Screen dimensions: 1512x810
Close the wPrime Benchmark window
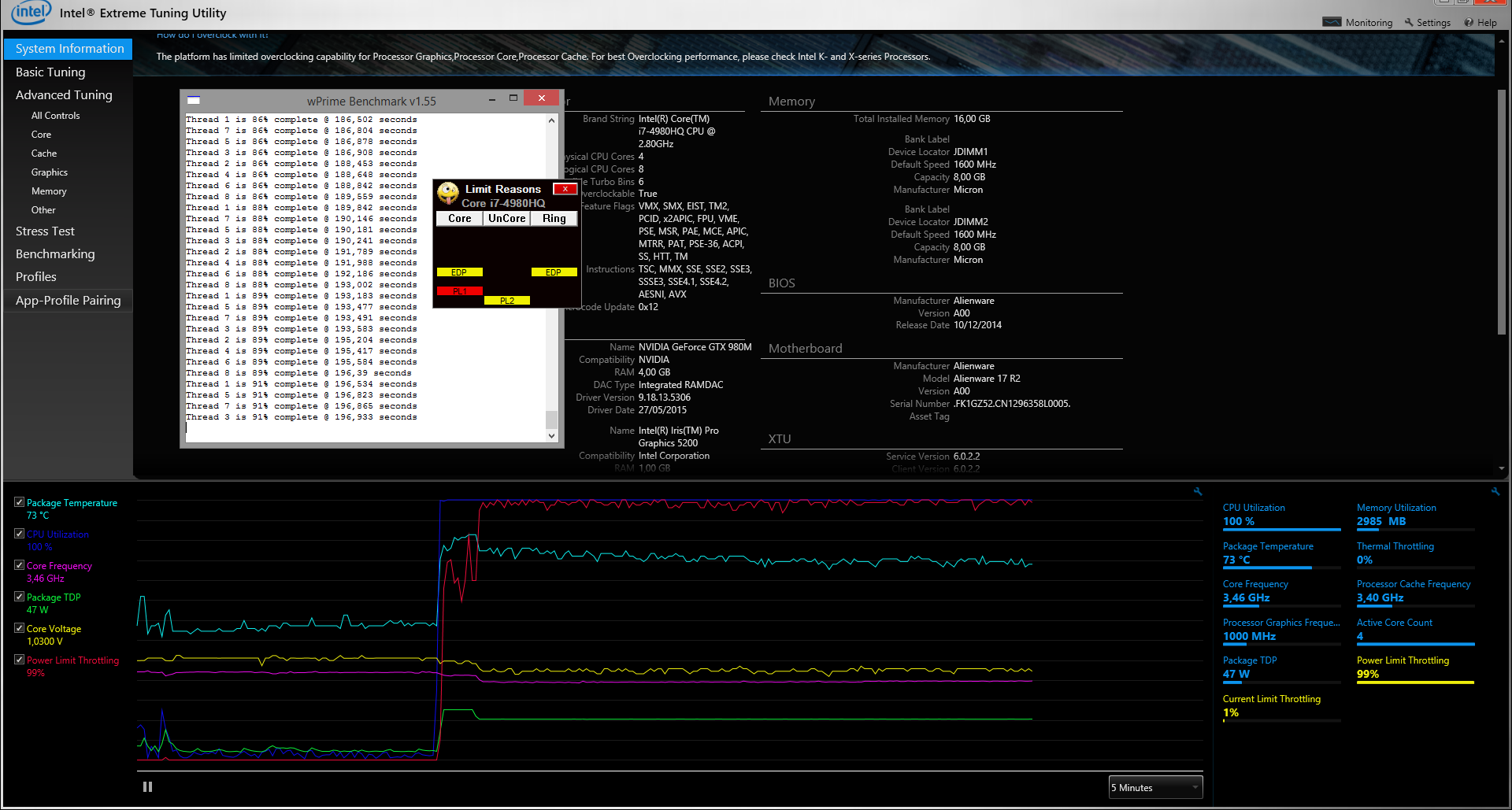pyautogui.click(x=542, y=98)
